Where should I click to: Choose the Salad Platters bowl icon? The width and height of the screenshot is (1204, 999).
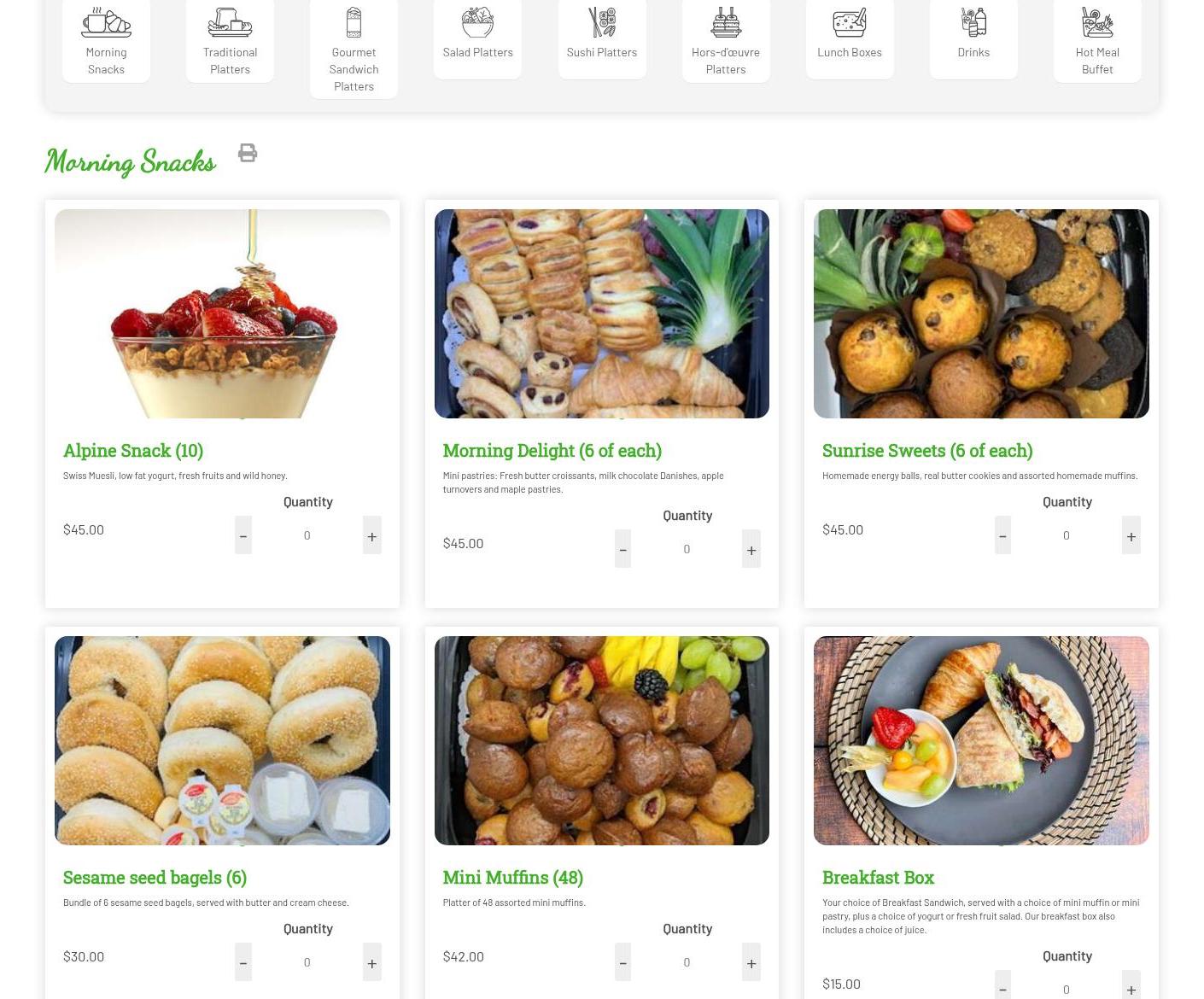(477, 22)
